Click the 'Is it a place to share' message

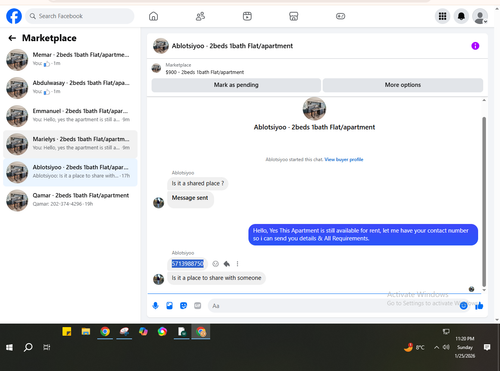(x=216, y=278)
